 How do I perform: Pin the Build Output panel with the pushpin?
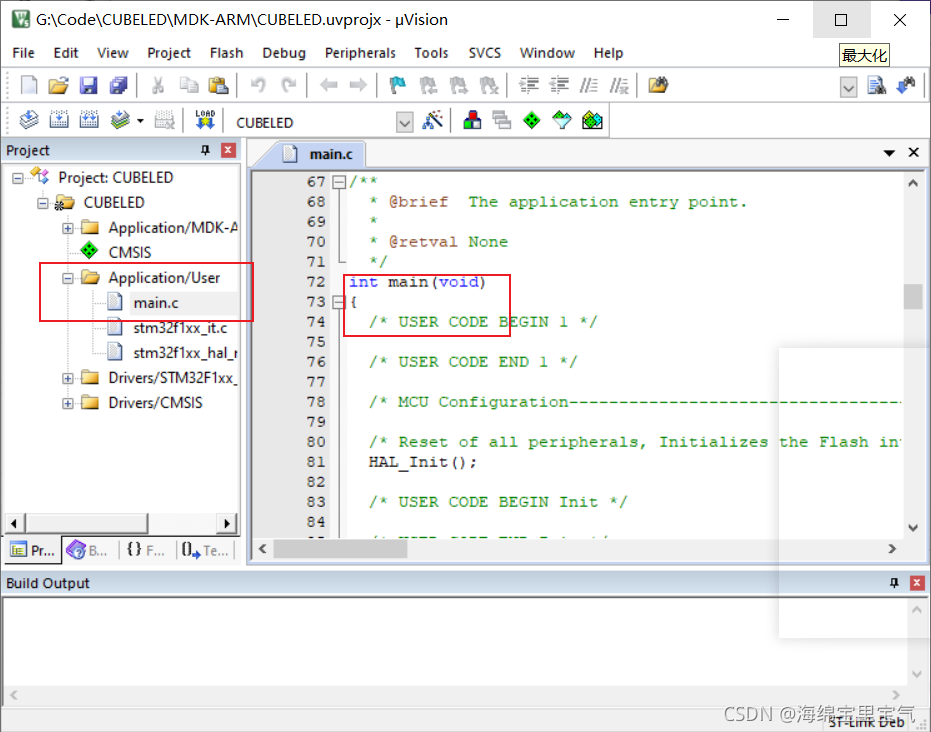(x=894, y=583)
